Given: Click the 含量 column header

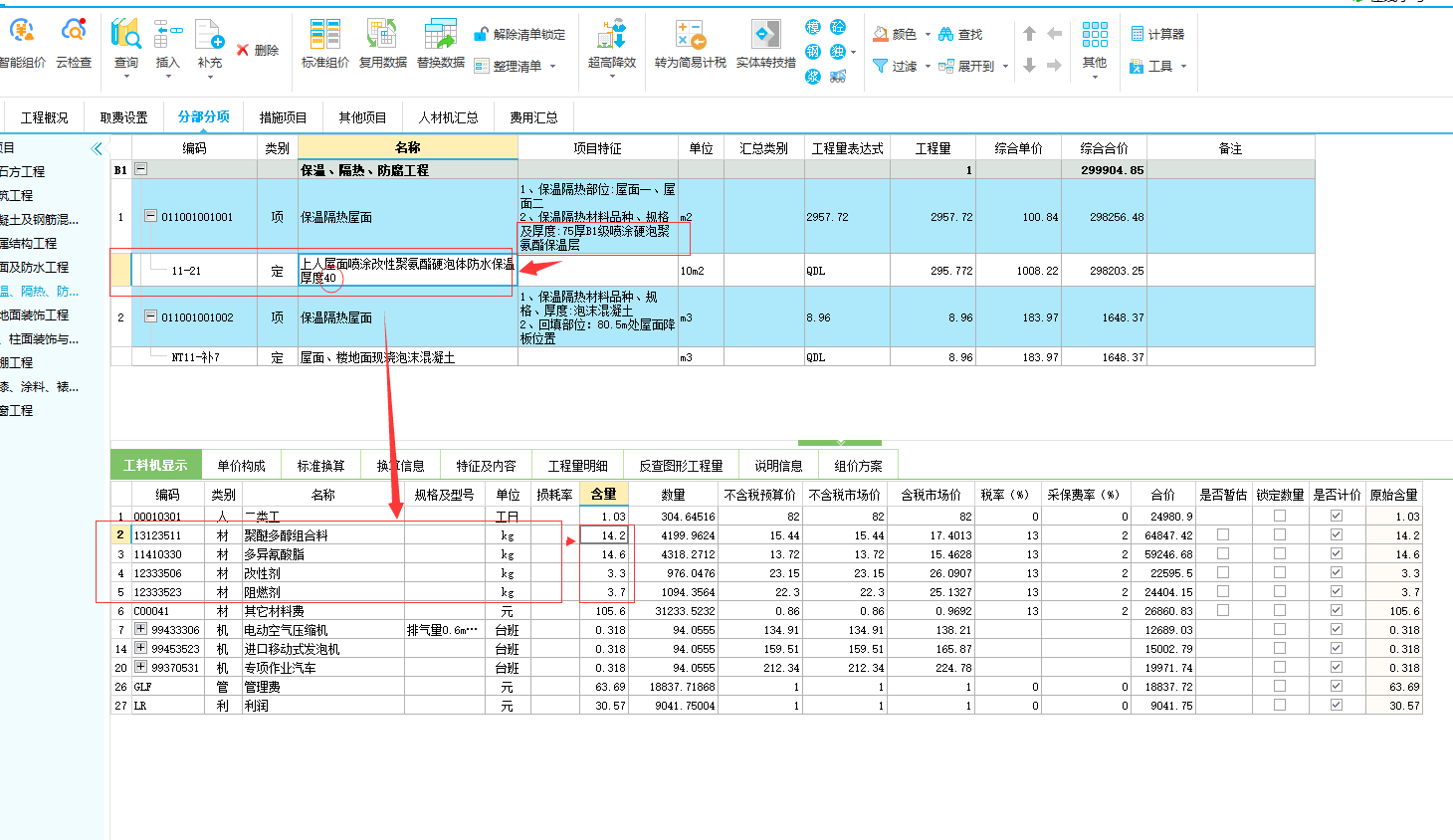Looking at the screenshot, I should (604, 494).
